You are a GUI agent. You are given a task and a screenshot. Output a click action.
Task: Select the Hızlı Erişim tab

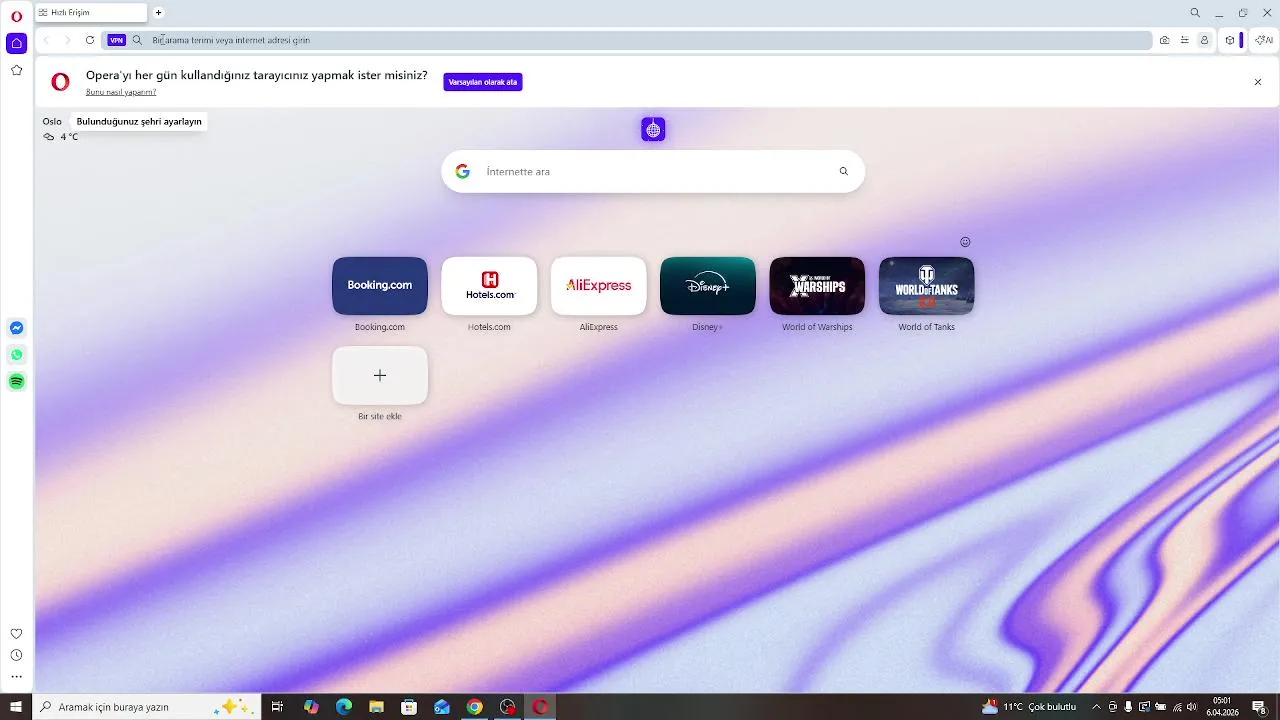click(90, 13)
